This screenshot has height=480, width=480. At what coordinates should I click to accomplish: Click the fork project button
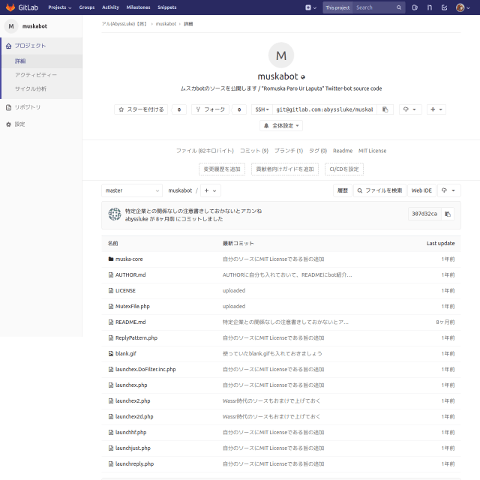(210, 109)
